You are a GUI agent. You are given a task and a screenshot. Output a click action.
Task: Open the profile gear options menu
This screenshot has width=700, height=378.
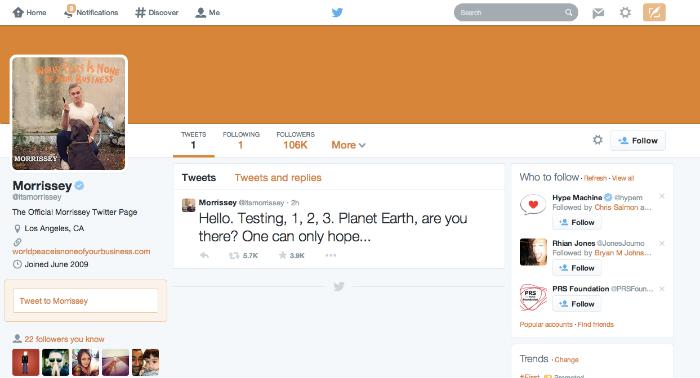coord(597,140)
